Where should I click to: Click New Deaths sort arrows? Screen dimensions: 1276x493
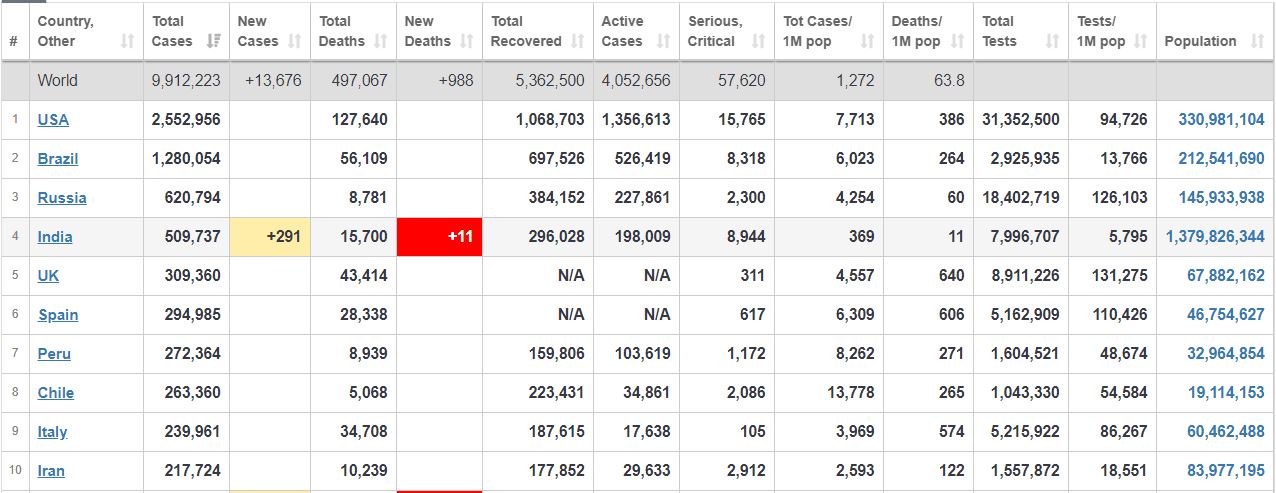(x=466, y=41)
